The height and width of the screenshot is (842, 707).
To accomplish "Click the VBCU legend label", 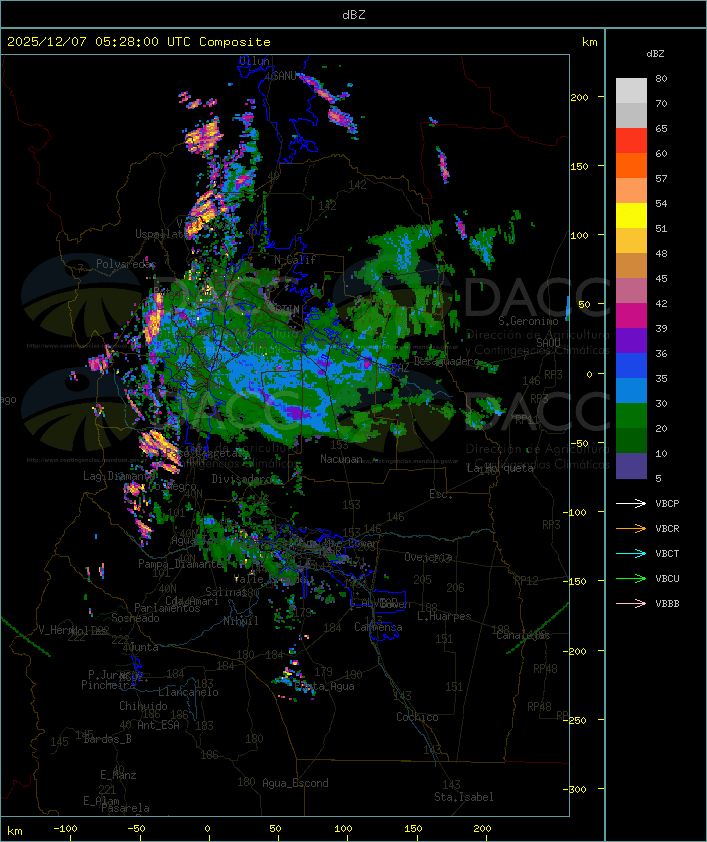I will 667,578.
